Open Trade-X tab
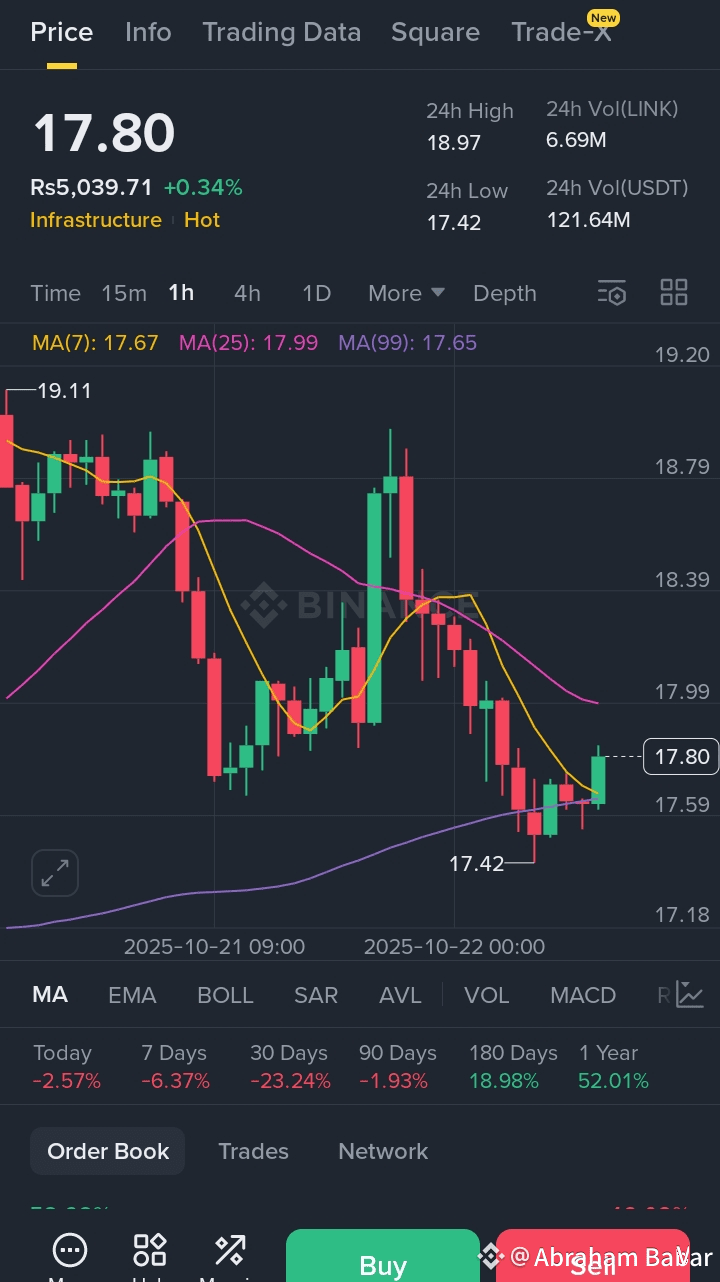Image resolution: width=720 pixels, height=1282 pixels. (561, 32)
